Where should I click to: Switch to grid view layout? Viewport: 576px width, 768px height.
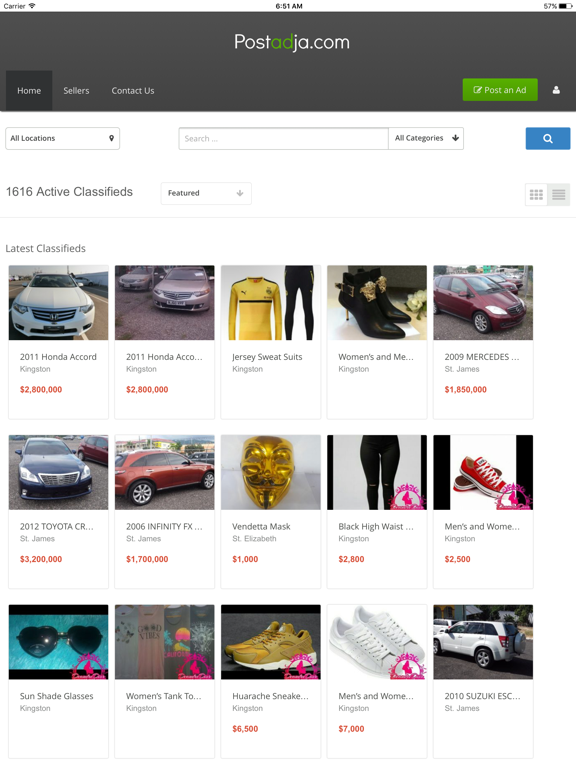tap(536, 194)
